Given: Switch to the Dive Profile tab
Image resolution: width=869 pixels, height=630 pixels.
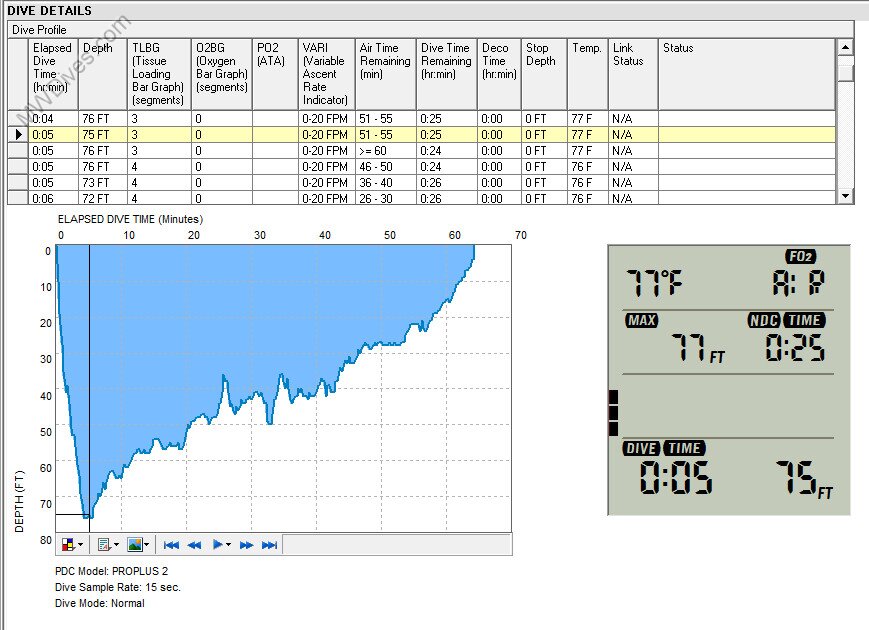Looking at the screenshot, I should pyautogui.click(x=39, y=30).
